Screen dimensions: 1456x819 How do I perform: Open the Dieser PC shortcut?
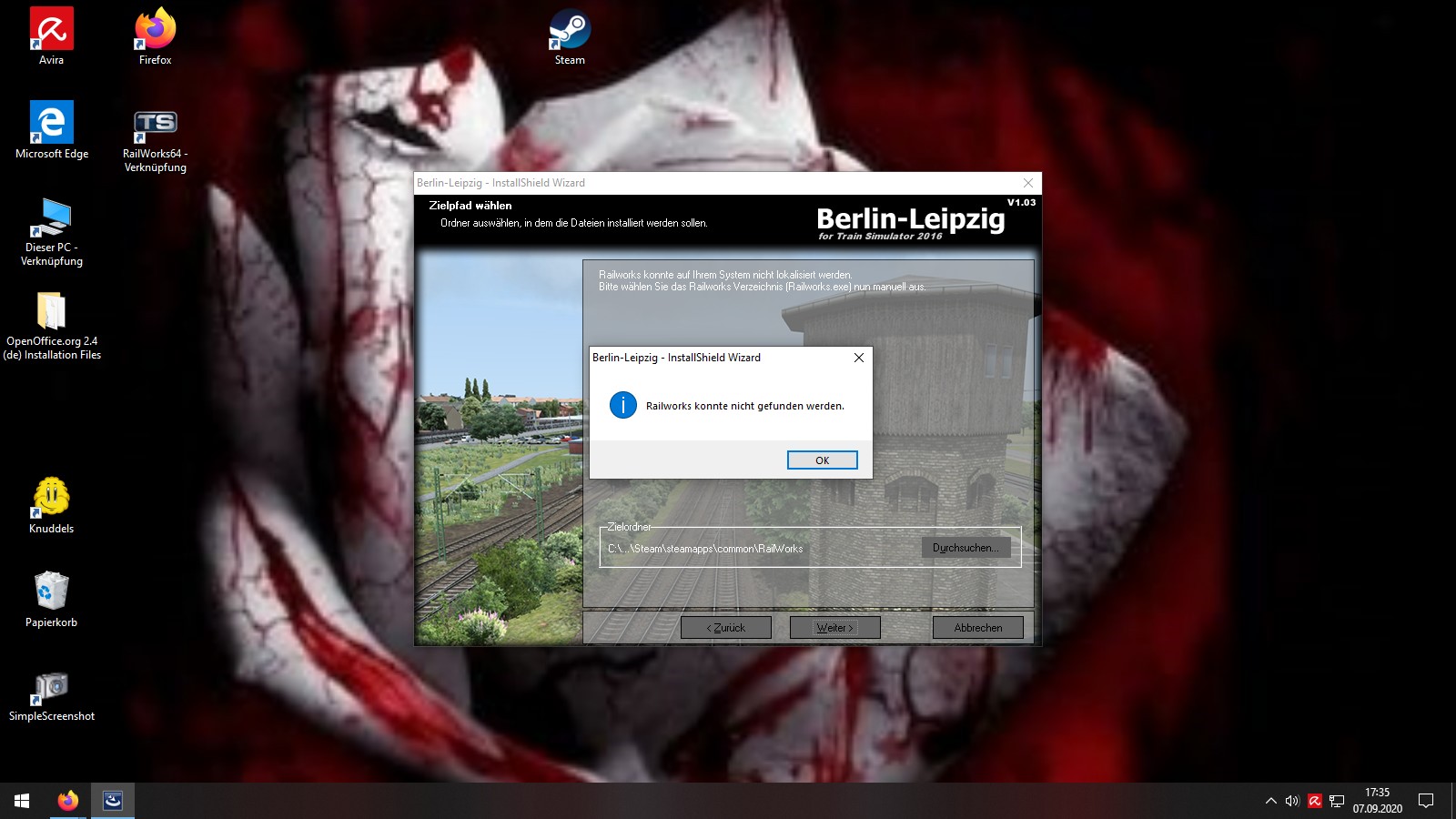[x=52, y=231]
